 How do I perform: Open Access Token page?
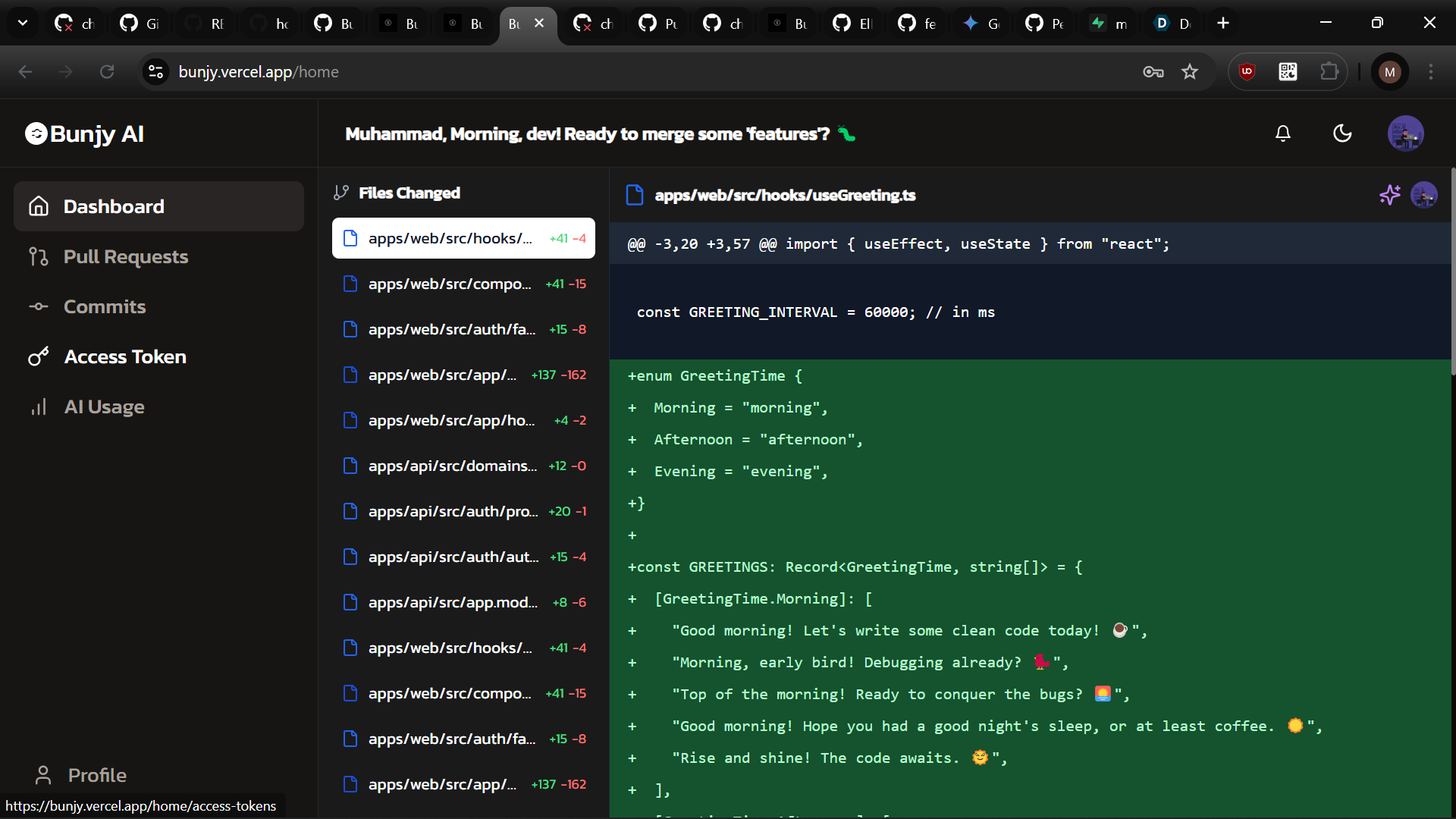pos(124,356)
